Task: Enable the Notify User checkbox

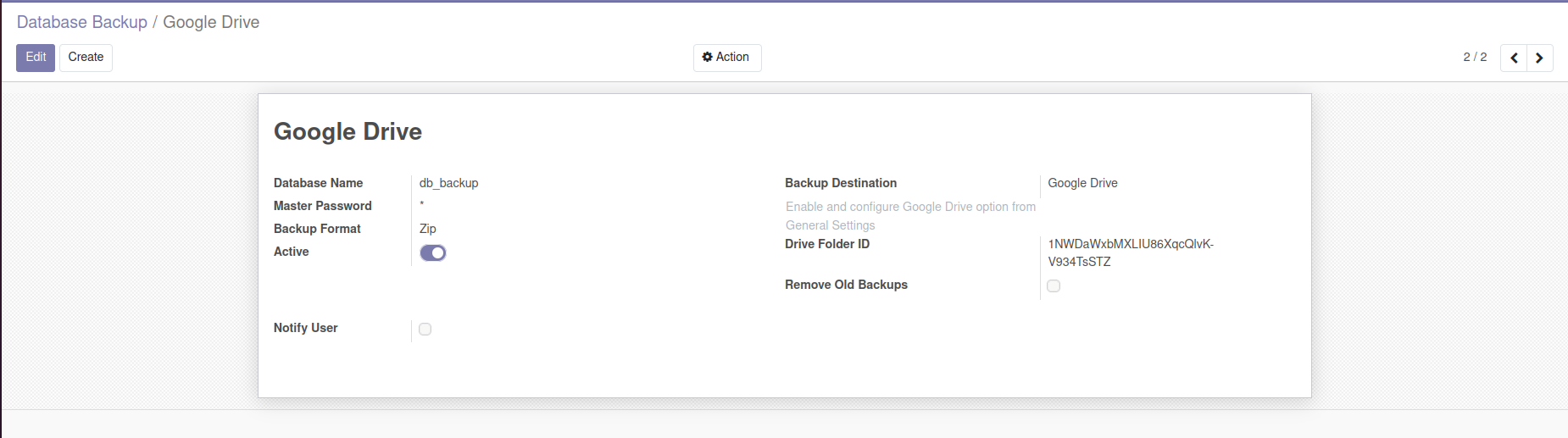Action: point(425,329)
